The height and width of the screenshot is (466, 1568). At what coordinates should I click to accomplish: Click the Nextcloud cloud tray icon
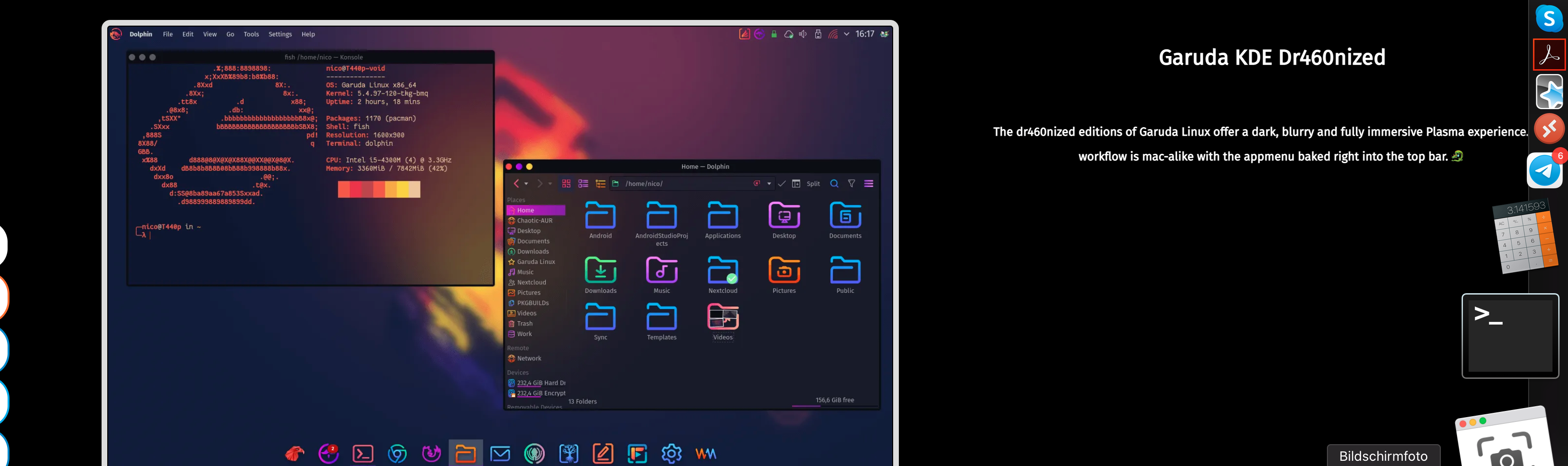[x=788, y=35]
